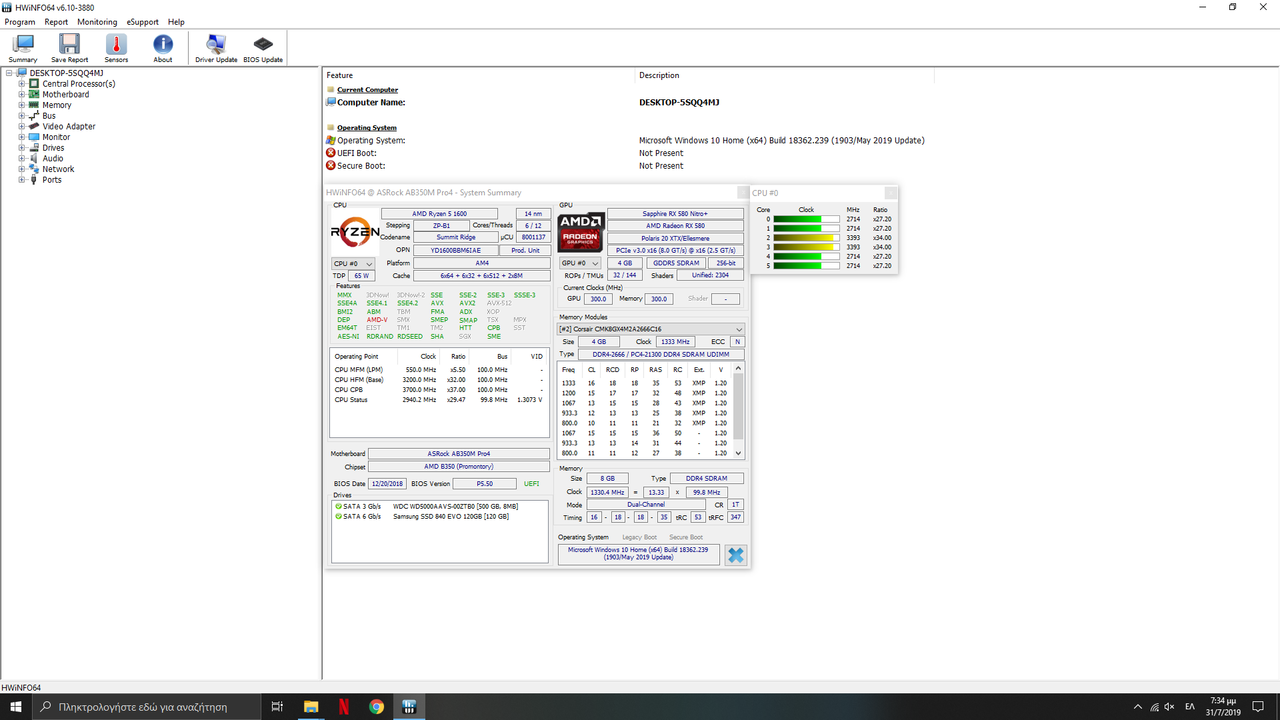Select the Network tree item
This screenshot has width=1280, height=720.
click(58, 169)
